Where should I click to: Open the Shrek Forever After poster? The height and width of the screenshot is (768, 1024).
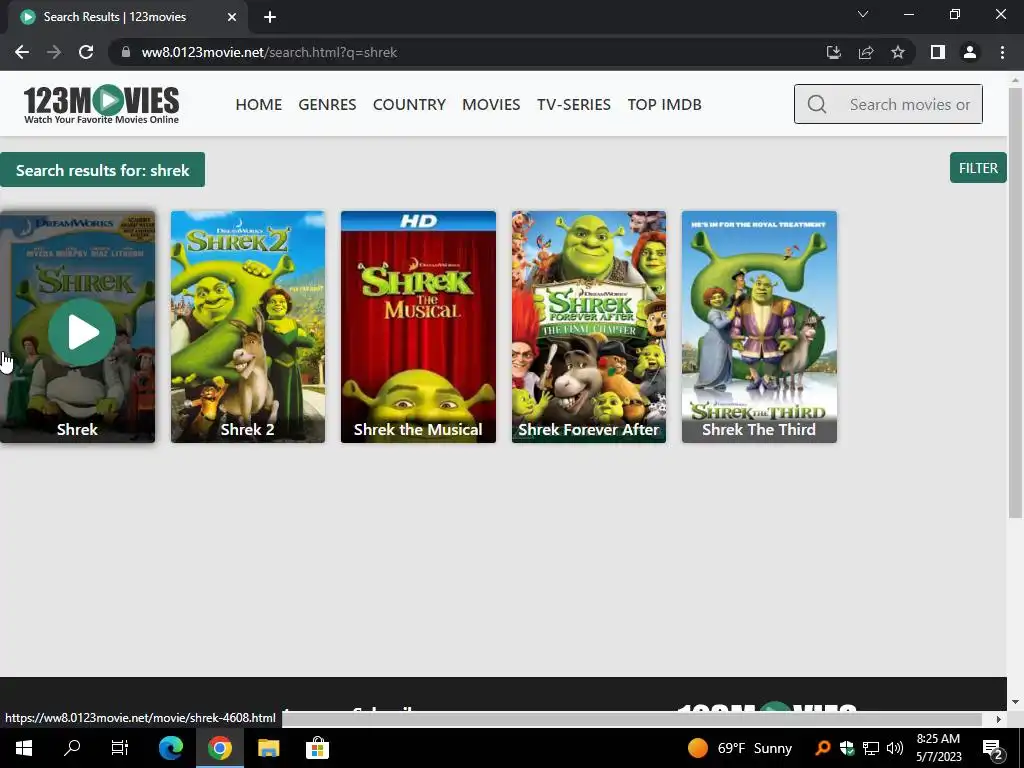click(588, 327)
